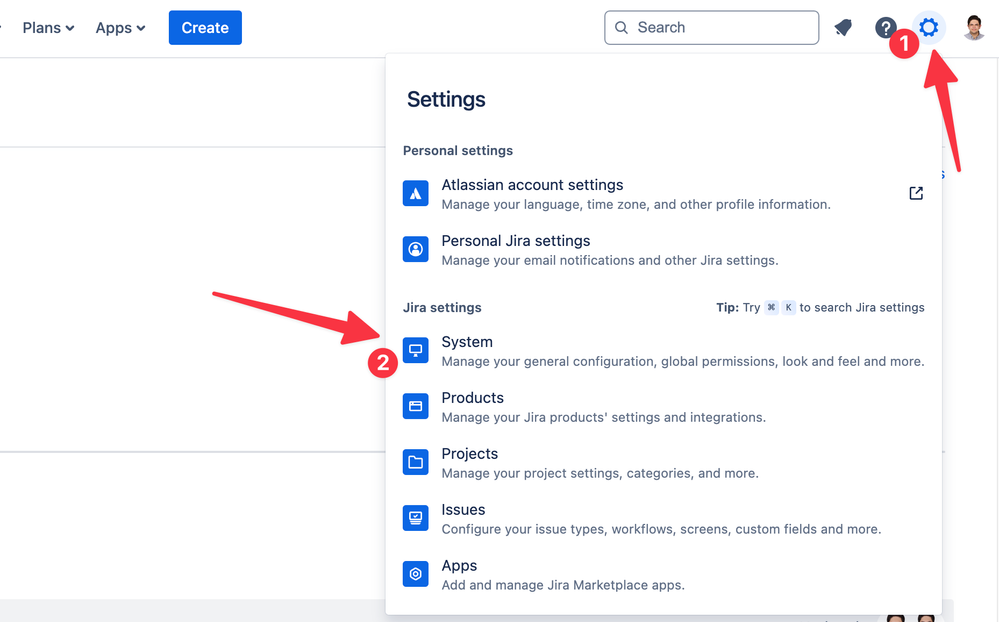
Task: Expand the Plans dropdown
Action: 48,28
